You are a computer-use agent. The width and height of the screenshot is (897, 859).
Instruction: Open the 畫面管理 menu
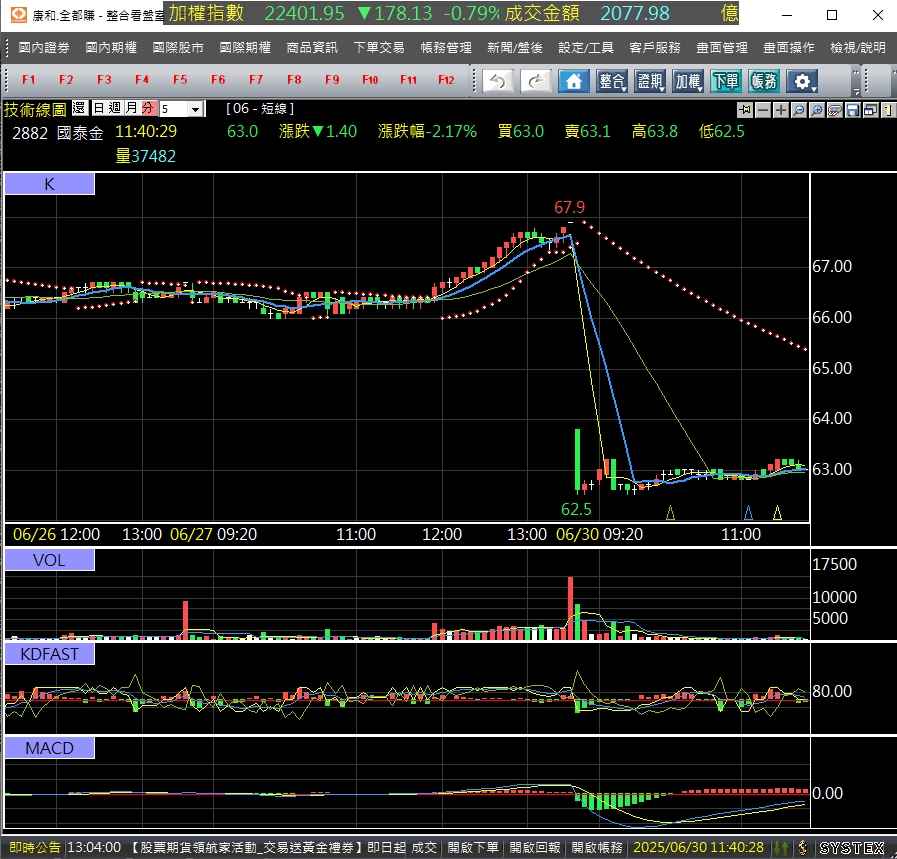(722, 48)
